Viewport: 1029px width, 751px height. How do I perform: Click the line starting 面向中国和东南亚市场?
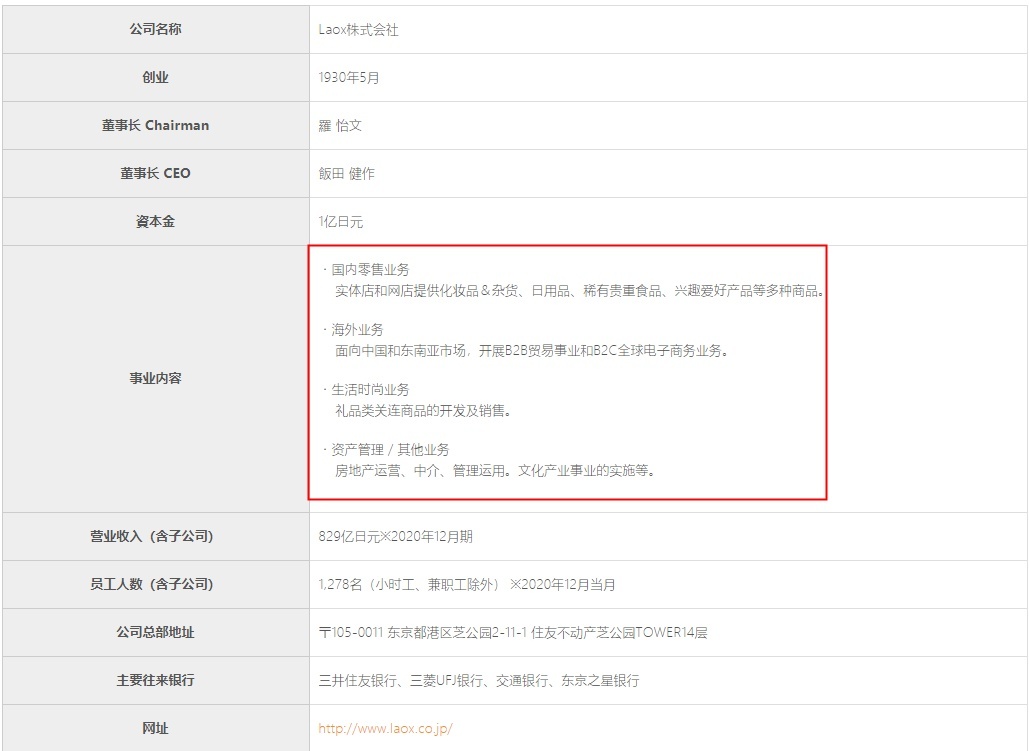(532, 351)
